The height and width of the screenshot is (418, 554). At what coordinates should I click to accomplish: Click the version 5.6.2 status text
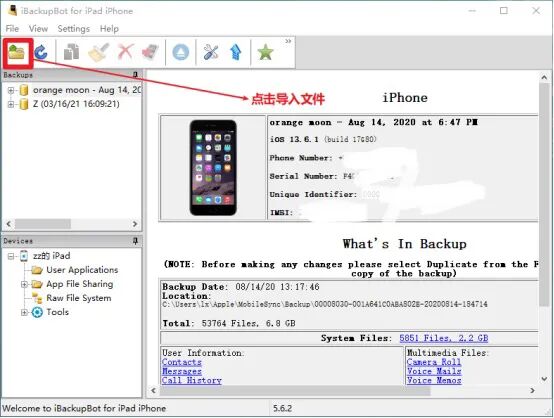click(282, 408)
